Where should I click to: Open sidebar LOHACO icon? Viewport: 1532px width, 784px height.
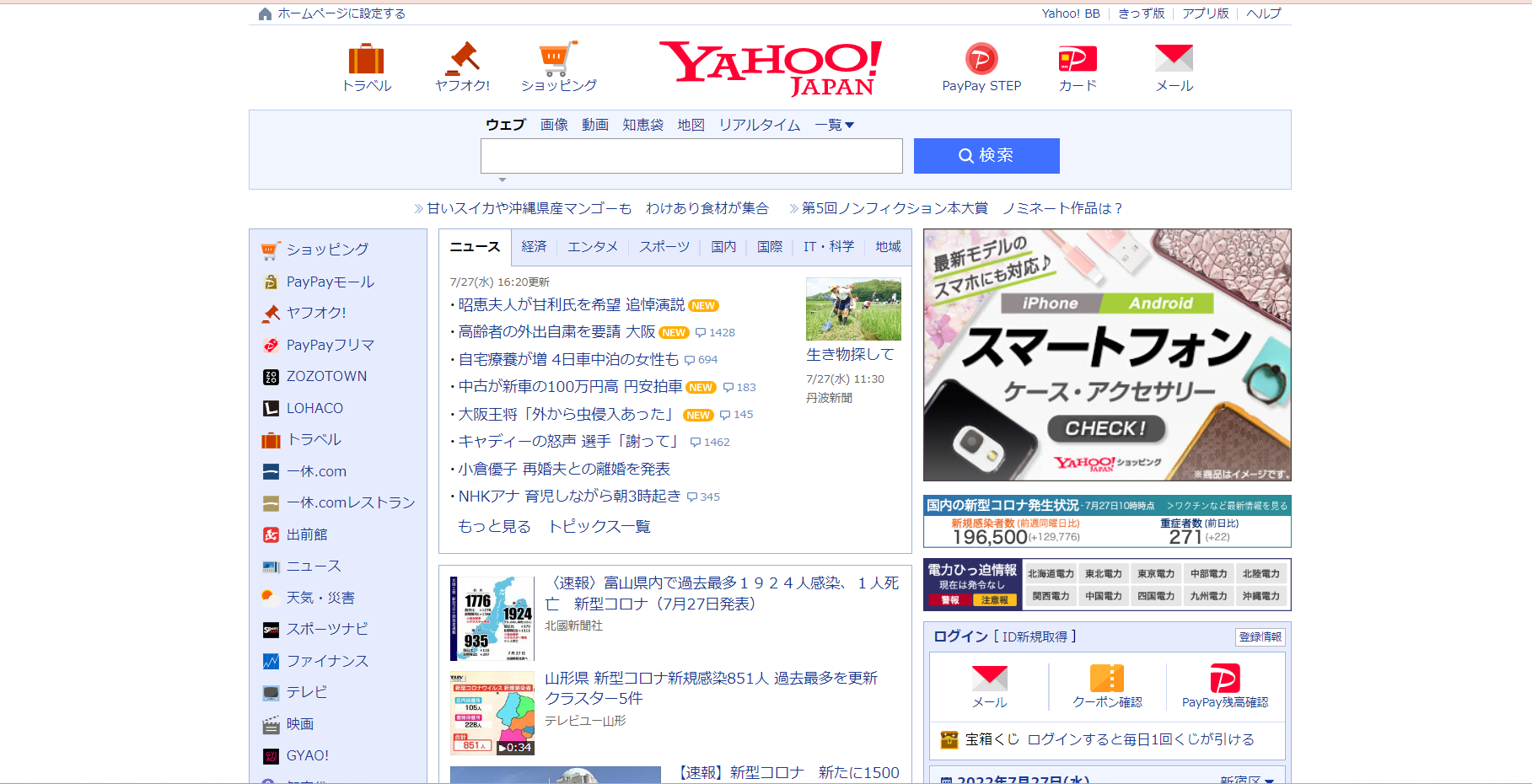point(271,408)
